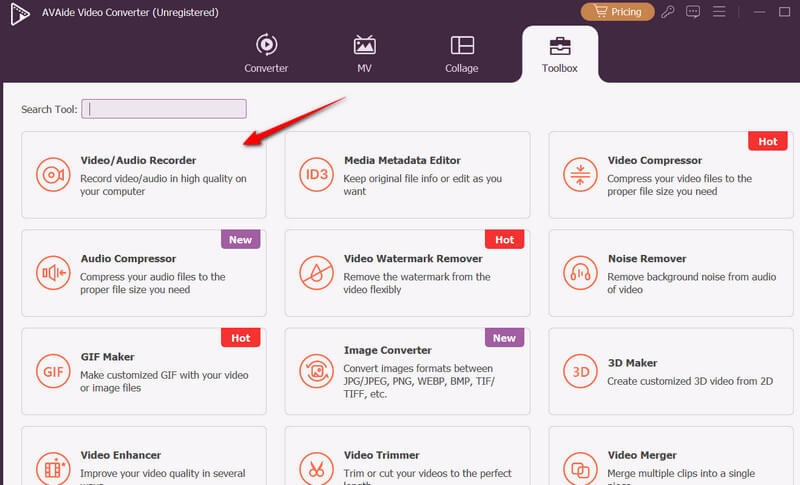Click the Video Compressor icon

click(580, 175)
